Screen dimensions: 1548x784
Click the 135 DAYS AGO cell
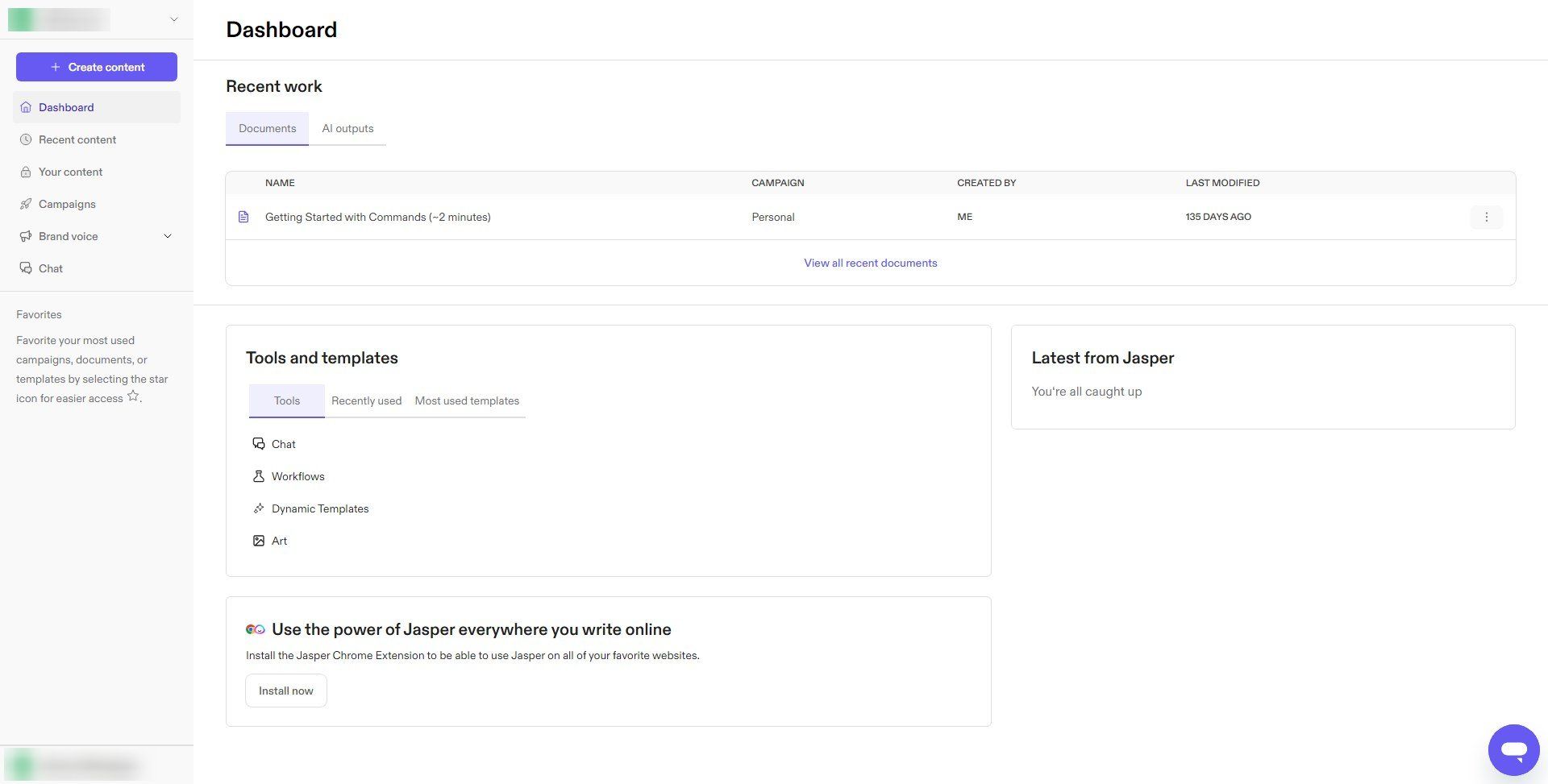(1218, 217)
